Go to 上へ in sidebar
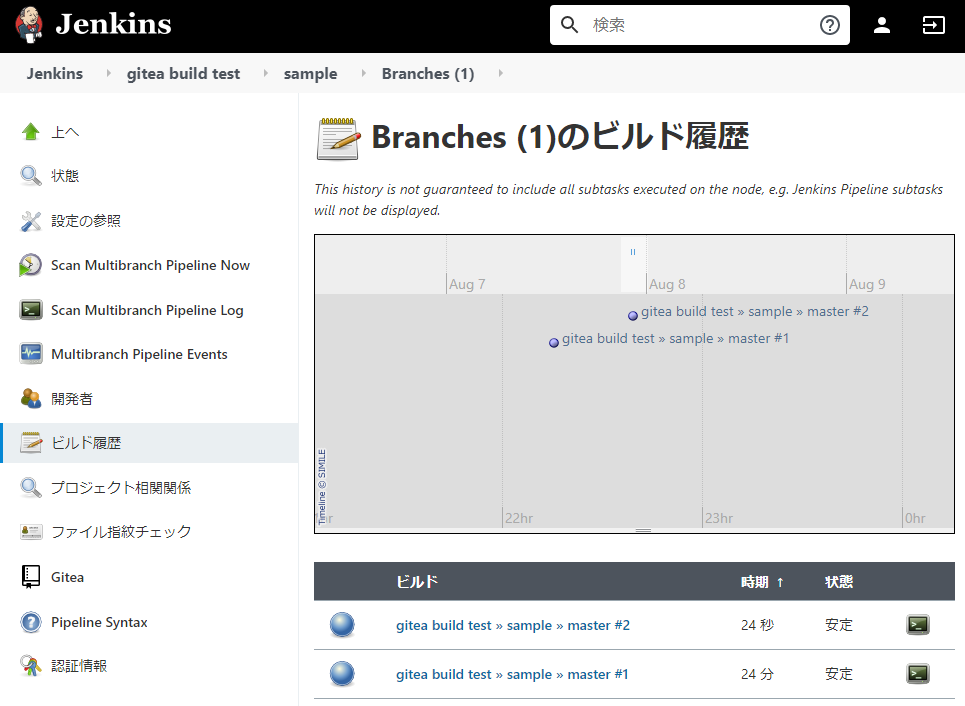965x706 pixels. pos(65,132)
